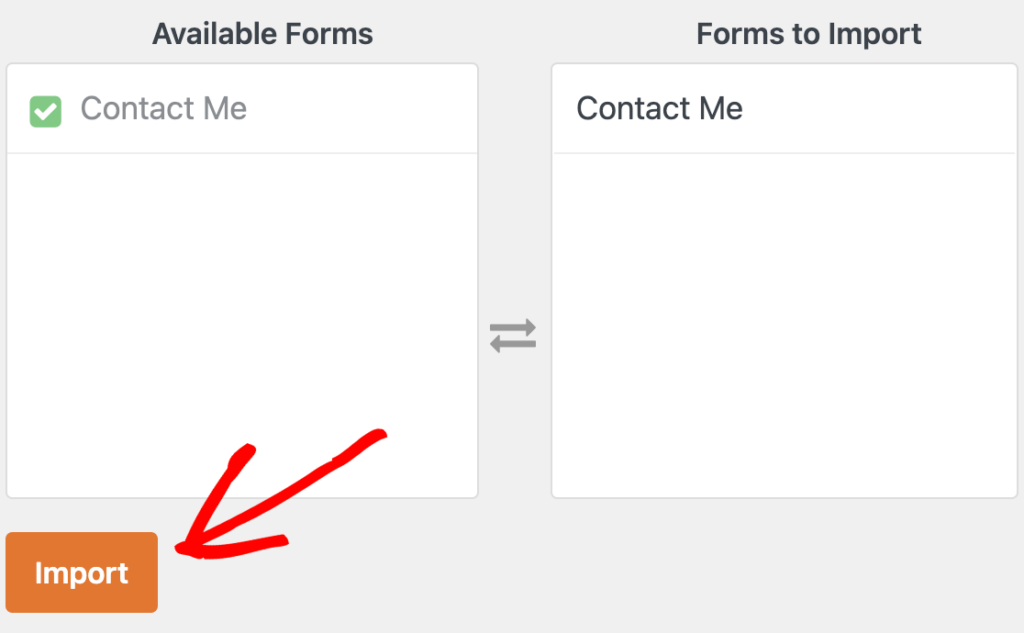
Task: Click the checkmark icon in Available Forms
Action: [x=44, y=110]
